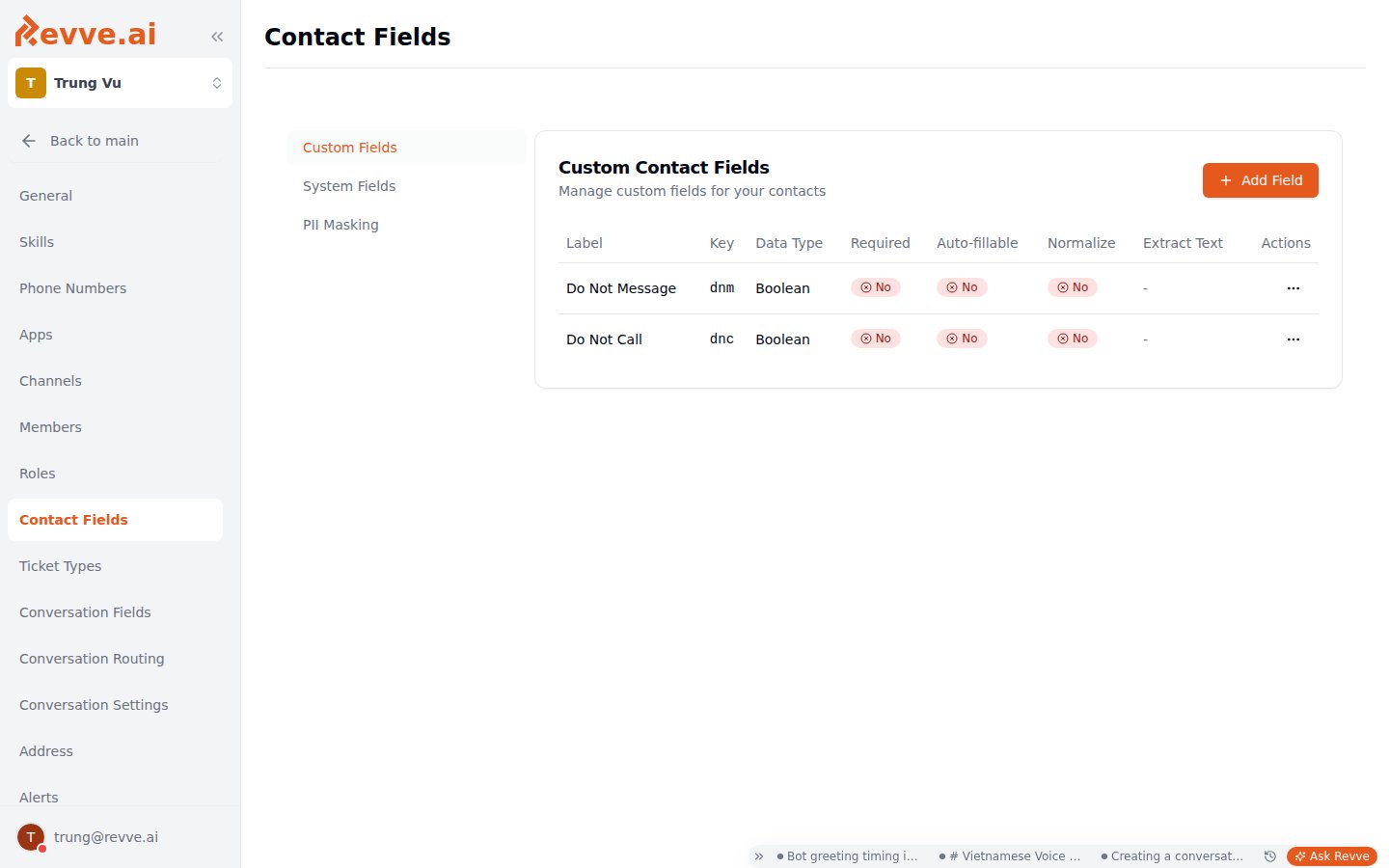Click Auto-fillable No badge for Do Not Call
Screen dimensions: 1389x868
coord(962,339)
